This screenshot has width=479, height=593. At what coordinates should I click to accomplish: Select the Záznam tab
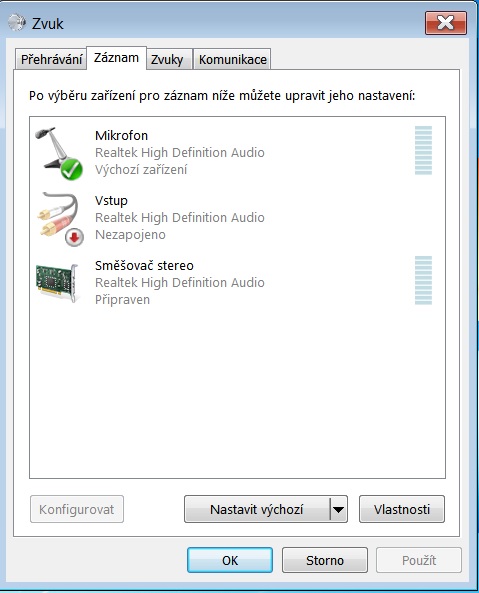point(116,58)
